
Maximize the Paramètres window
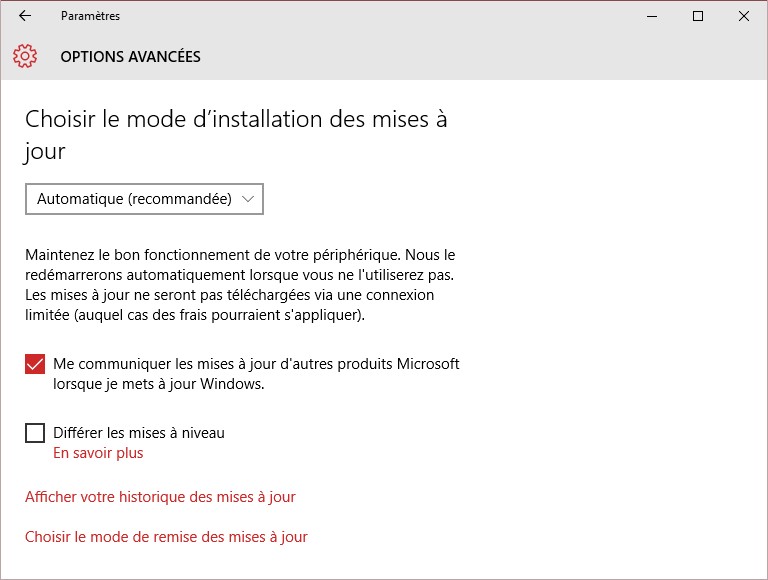click(x=698, y=16)
